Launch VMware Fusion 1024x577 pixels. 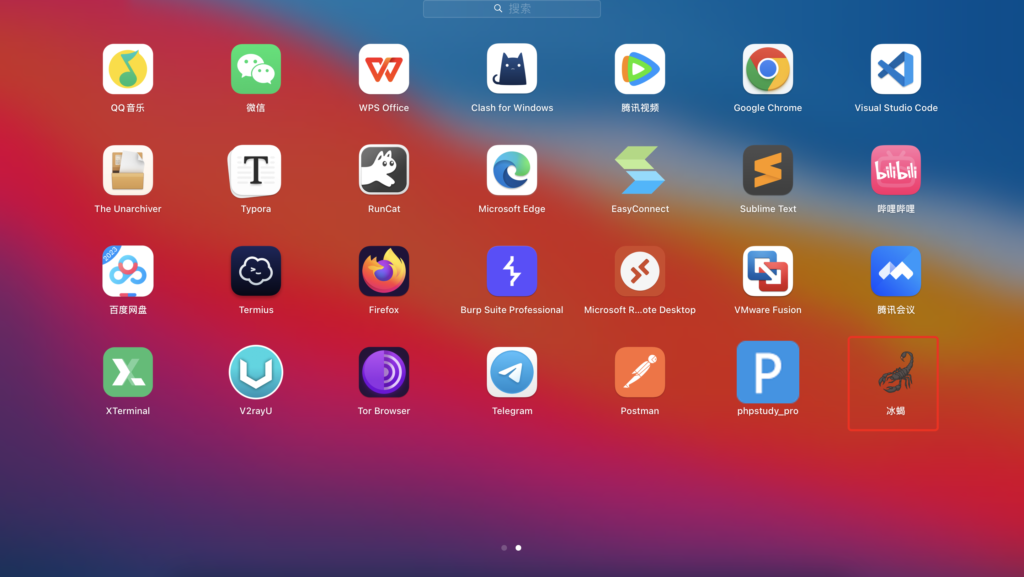(x=768, y=272)
